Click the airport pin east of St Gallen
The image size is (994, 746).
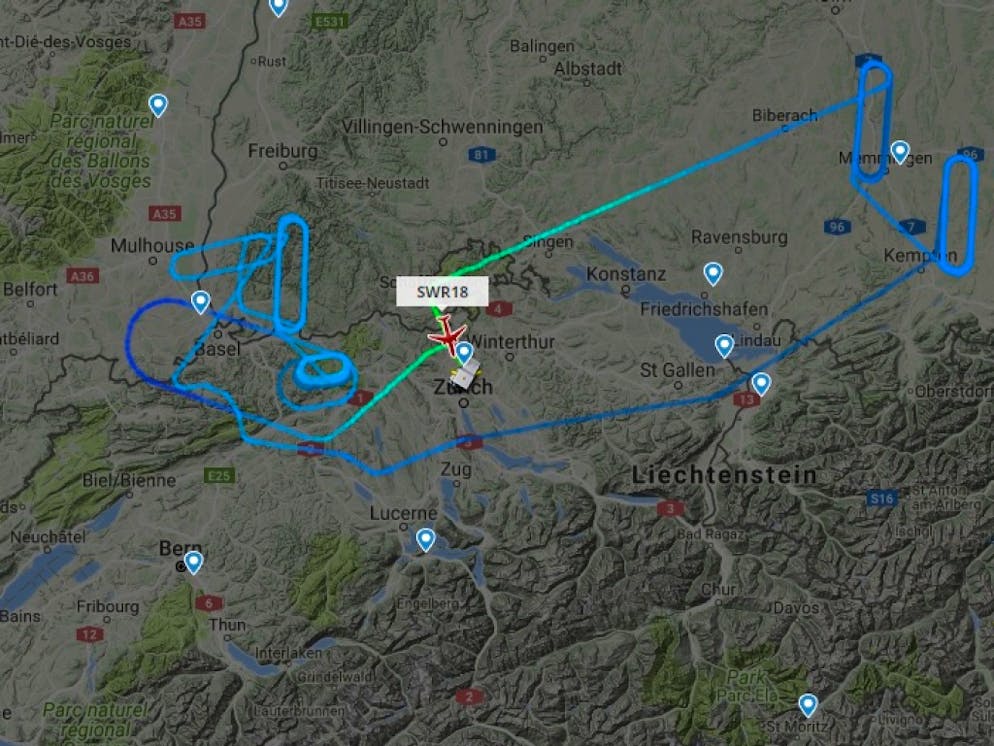click(x=761, y=383)
